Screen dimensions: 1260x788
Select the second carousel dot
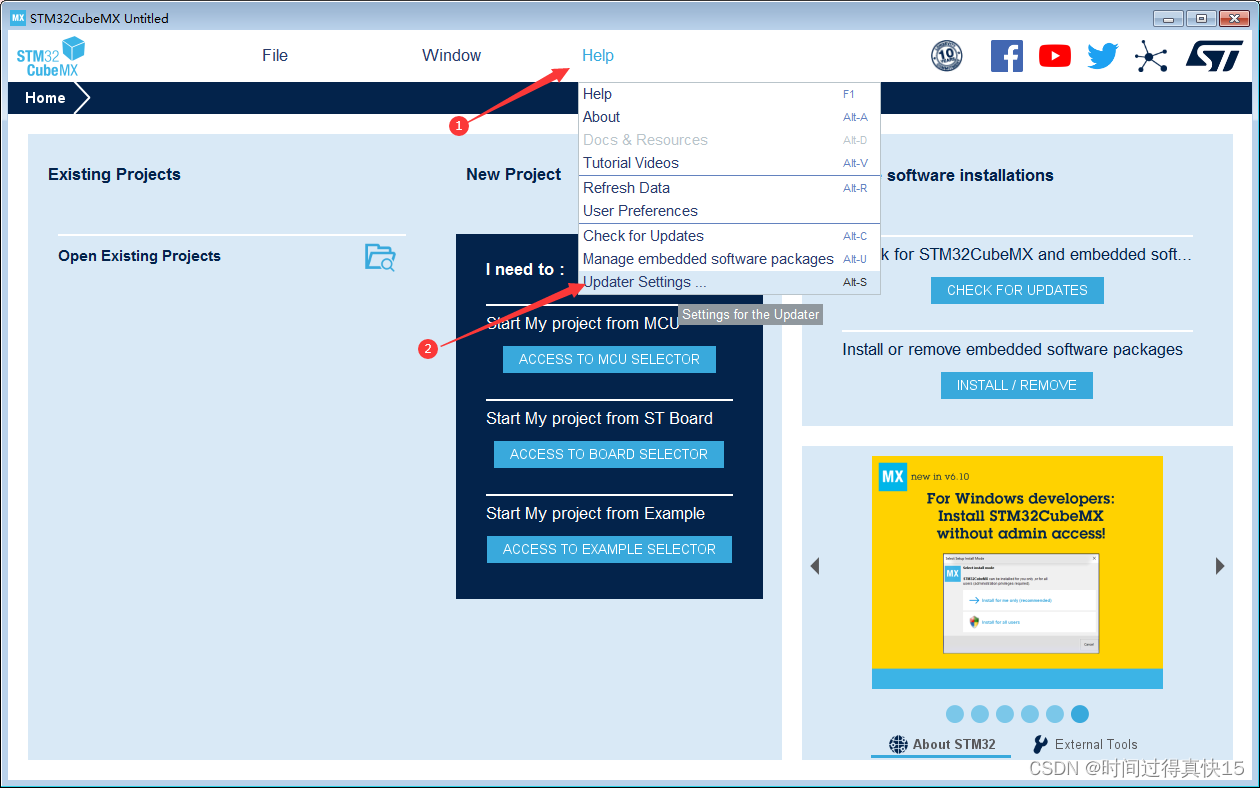point(980,714)
